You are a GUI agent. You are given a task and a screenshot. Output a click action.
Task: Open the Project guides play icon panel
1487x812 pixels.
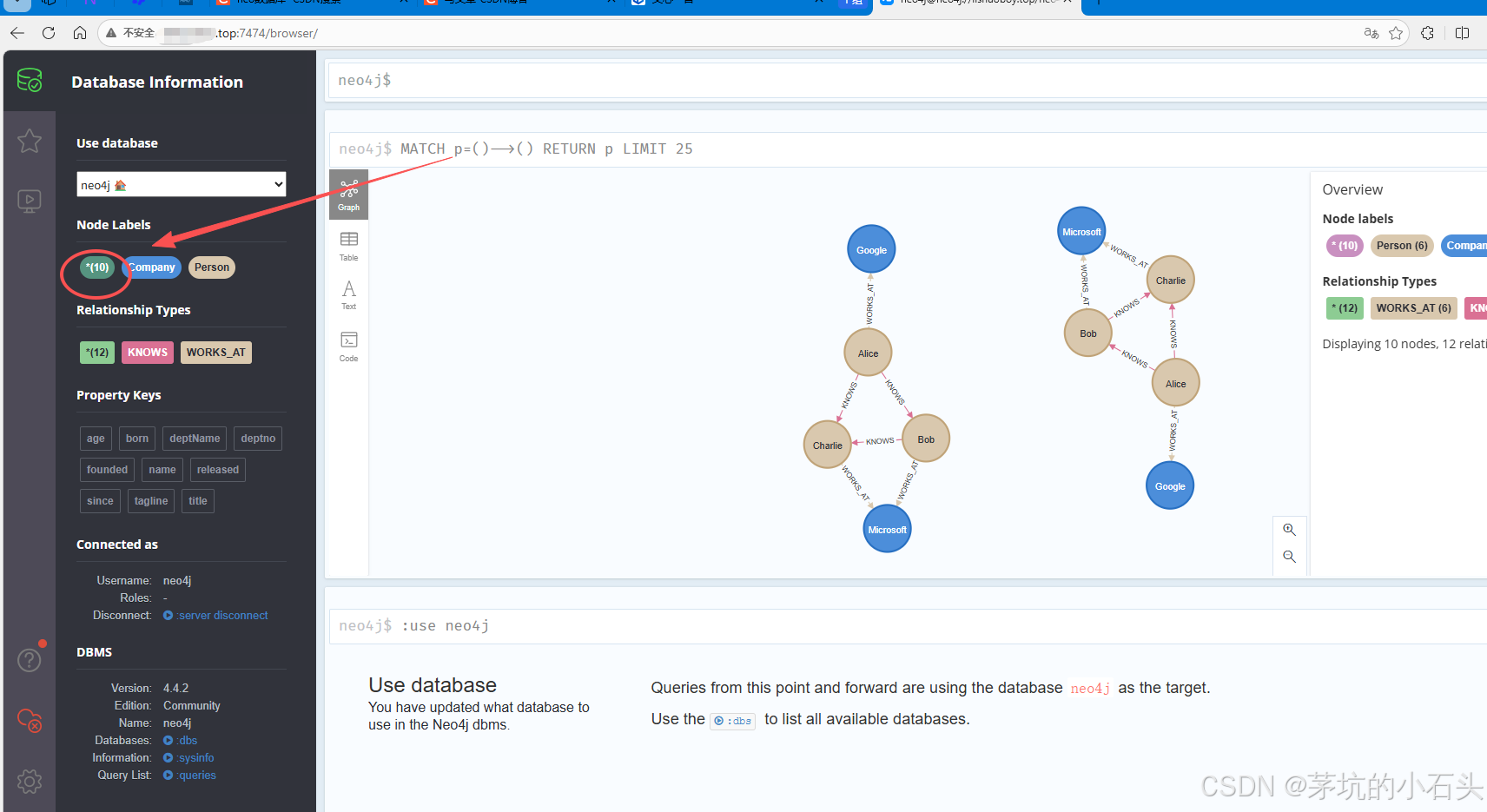click(x=30, y=201)
